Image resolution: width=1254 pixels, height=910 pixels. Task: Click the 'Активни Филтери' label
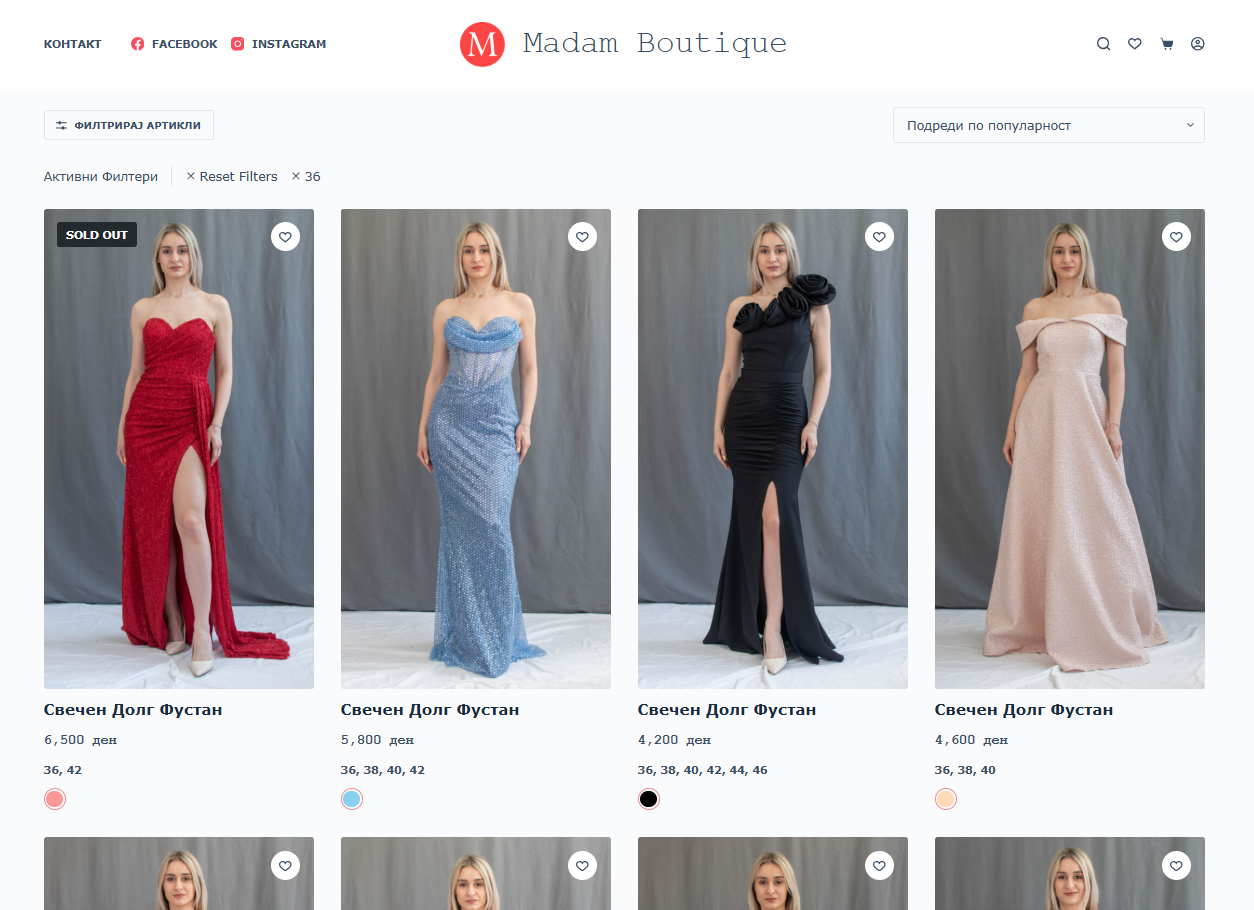pyautogui.click(x=101, y=176)
